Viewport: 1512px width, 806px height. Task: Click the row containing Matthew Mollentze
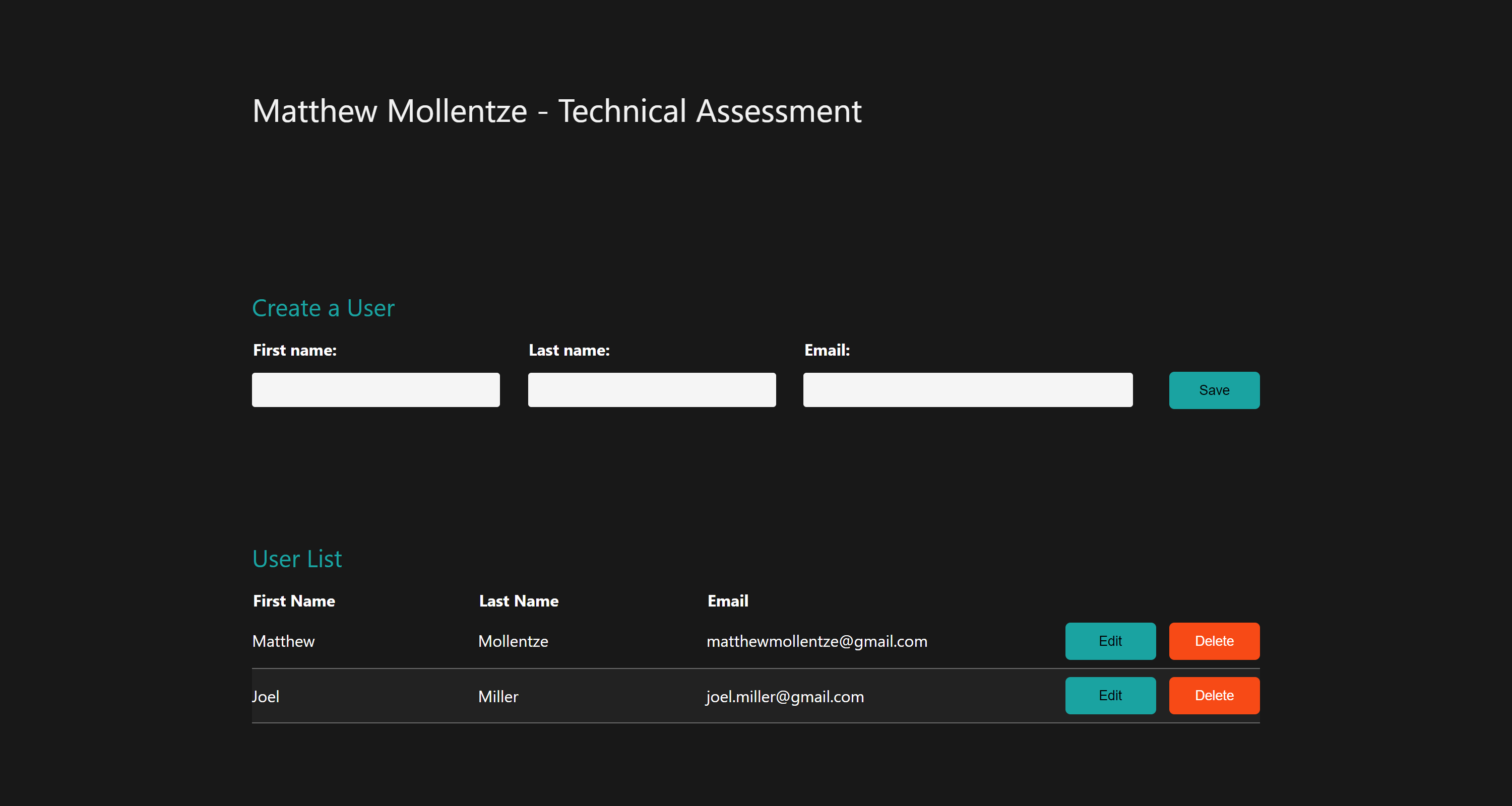pos(528,641)
